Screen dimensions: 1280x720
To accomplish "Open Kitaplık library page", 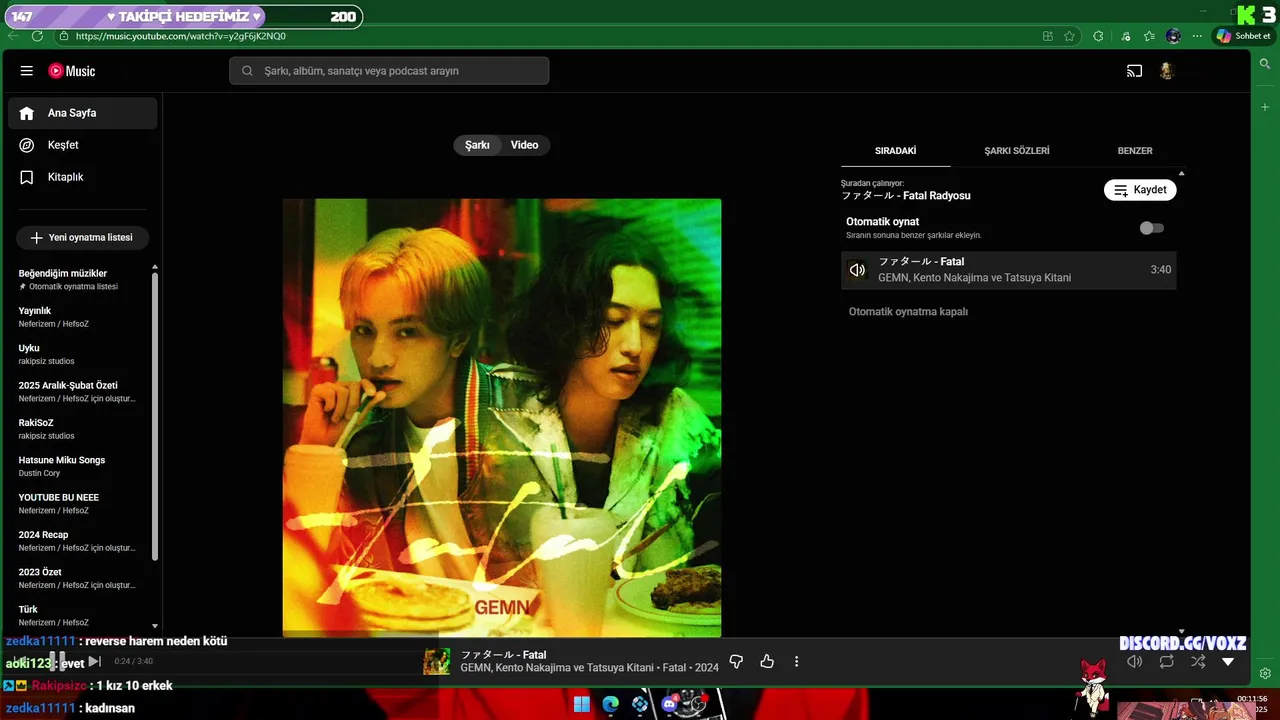I will coord(83,177).
